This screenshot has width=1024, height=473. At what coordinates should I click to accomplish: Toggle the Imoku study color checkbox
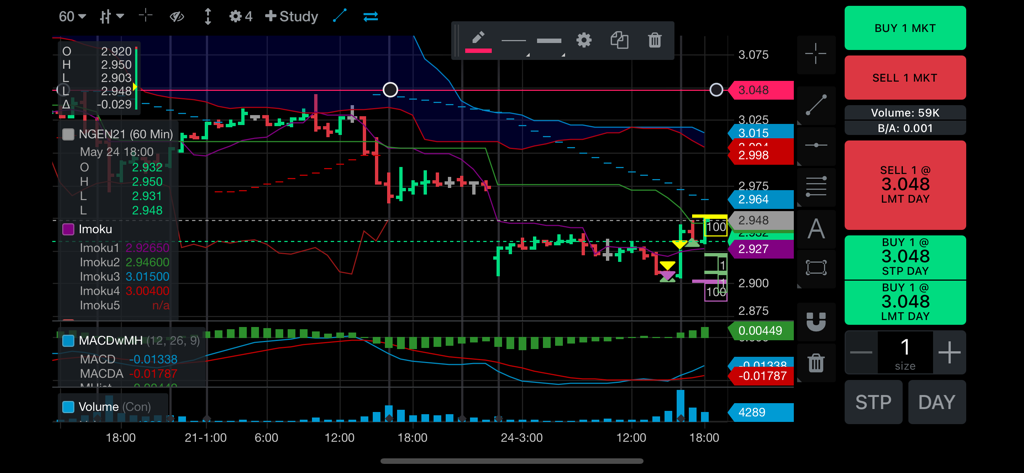click(68, 229)
